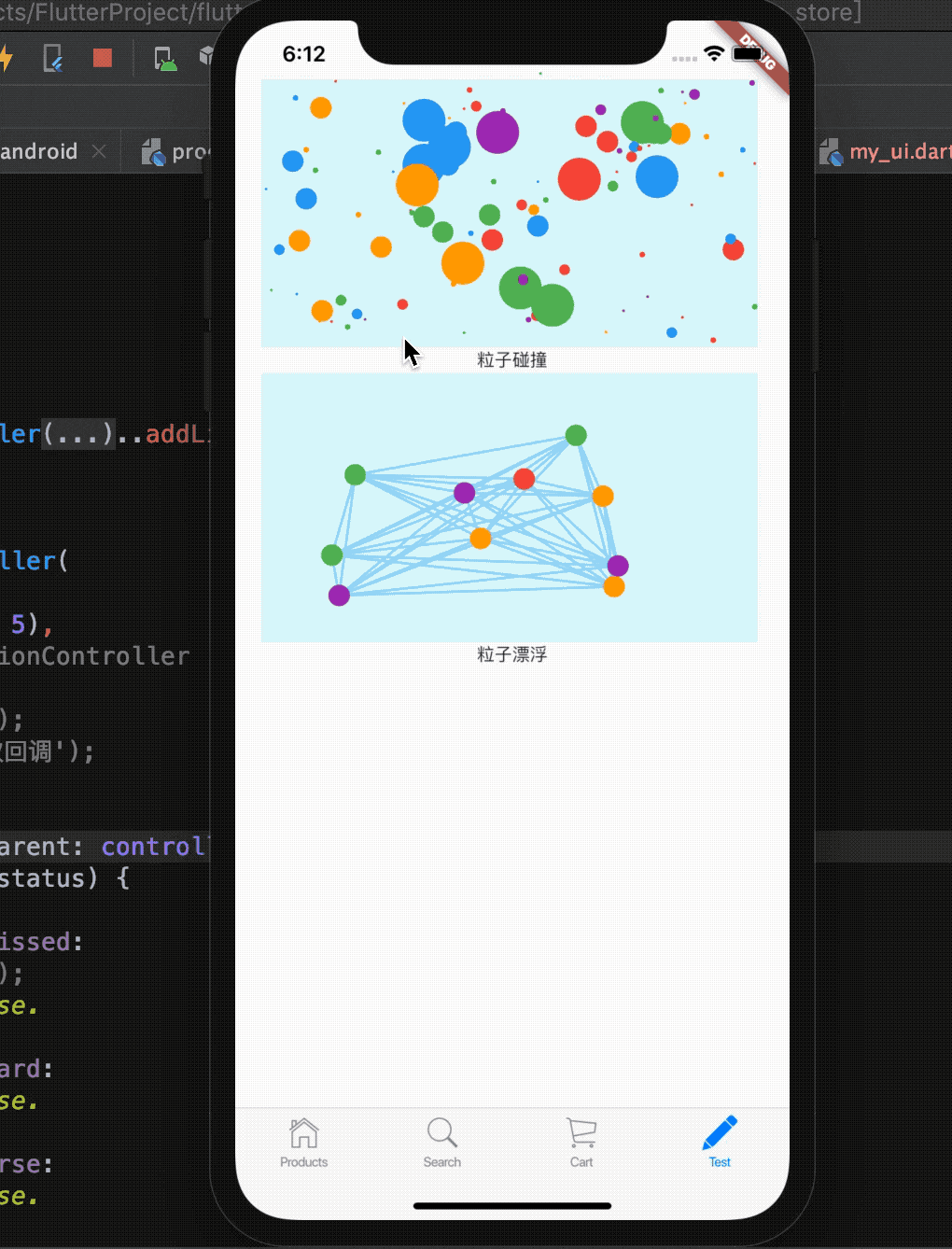Viewport: 952px width, 1249px height.
Task: Click the build cube icon in the toolbar
Action: (x=207, y=56)
